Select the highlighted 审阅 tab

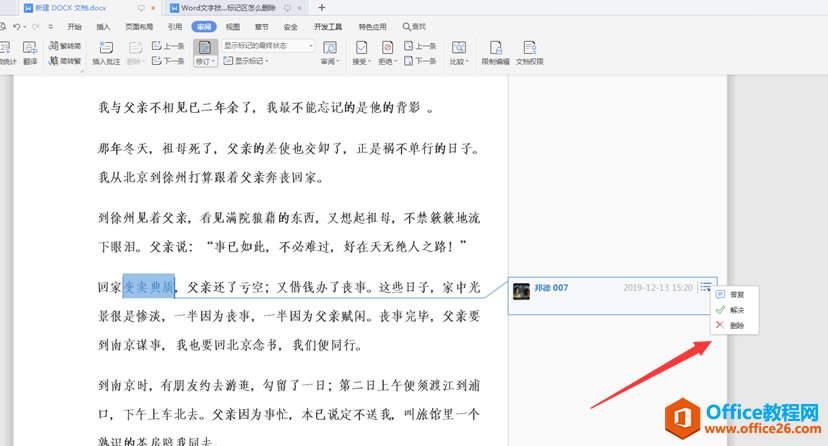click(204, 27)
